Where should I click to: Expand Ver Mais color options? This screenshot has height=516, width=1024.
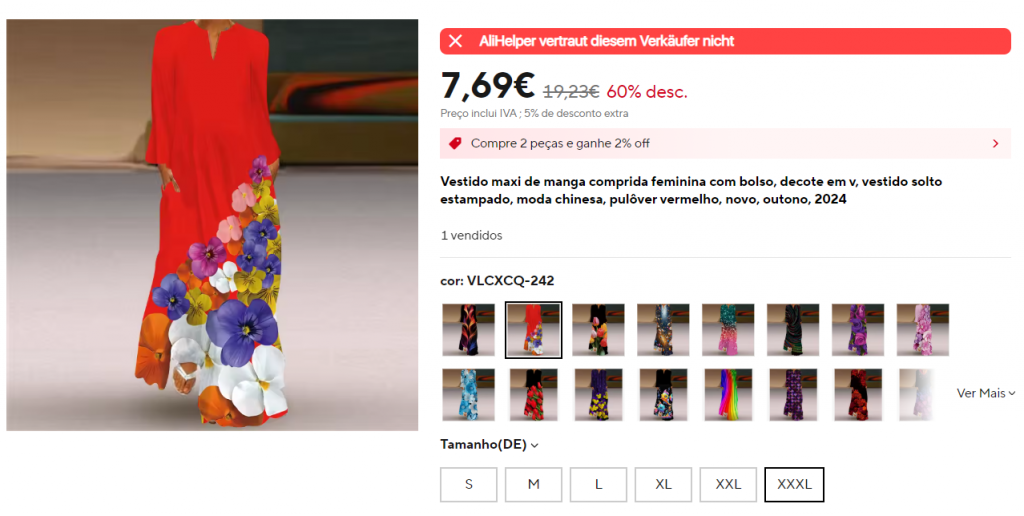[985, 393]
